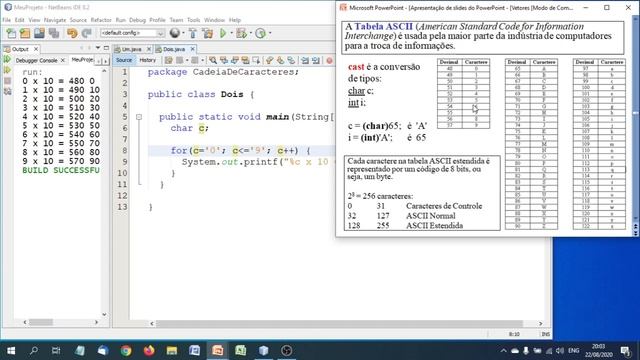Click the Clean and Build Project icon
This screenshot has width=640, height=360.
click(207, 33)
